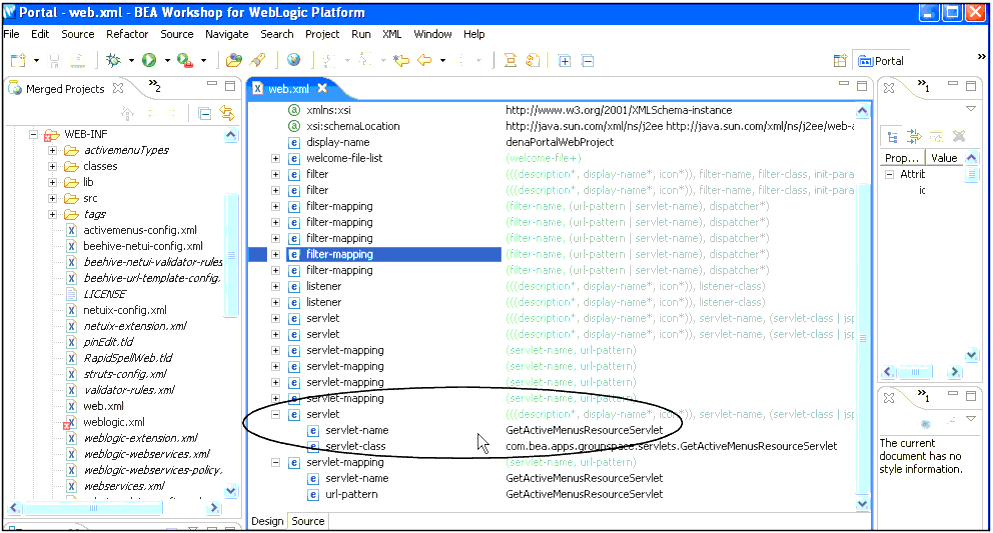Expand the highlighted filter-mapping element
Screen dimensions: 993x533
click(x=275, y=254)
